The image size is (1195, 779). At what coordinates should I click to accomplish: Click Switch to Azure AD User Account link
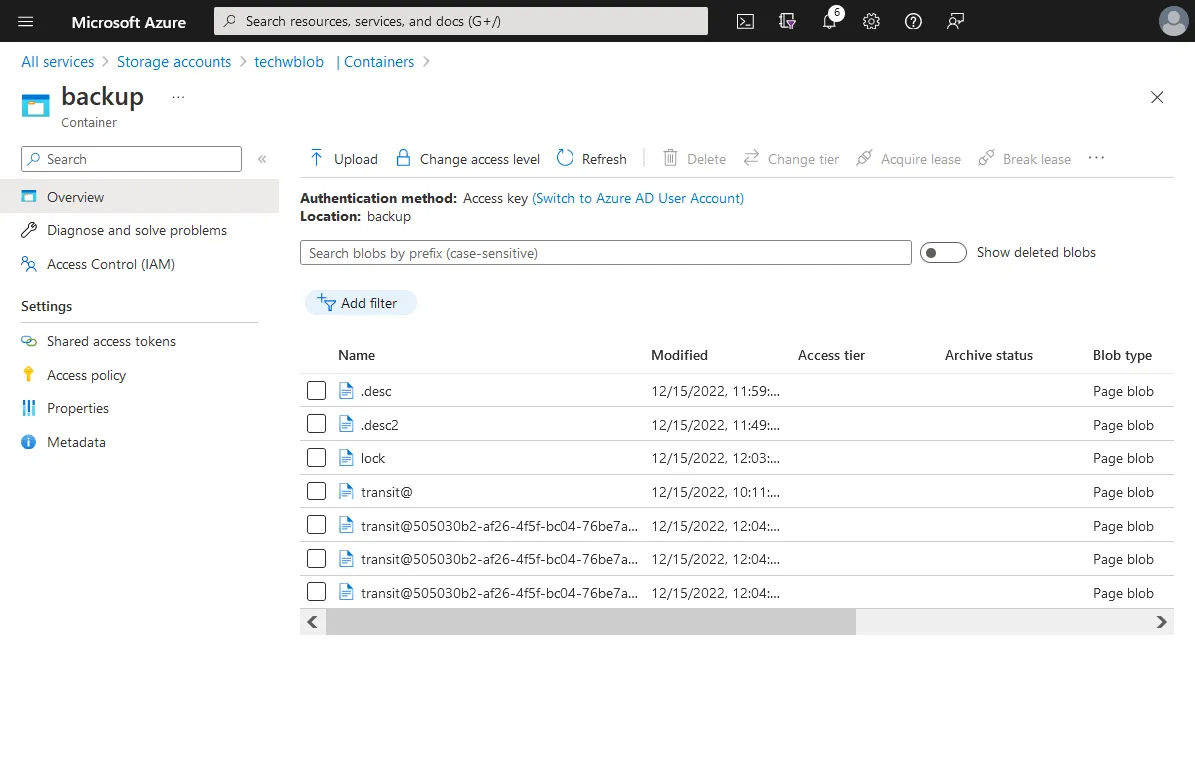point(638,198)
